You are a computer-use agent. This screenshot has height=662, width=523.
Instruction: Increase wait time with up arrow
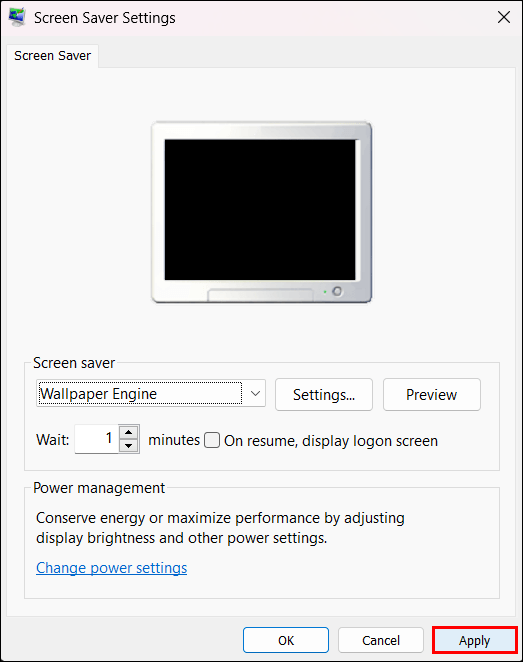(129, 432)
